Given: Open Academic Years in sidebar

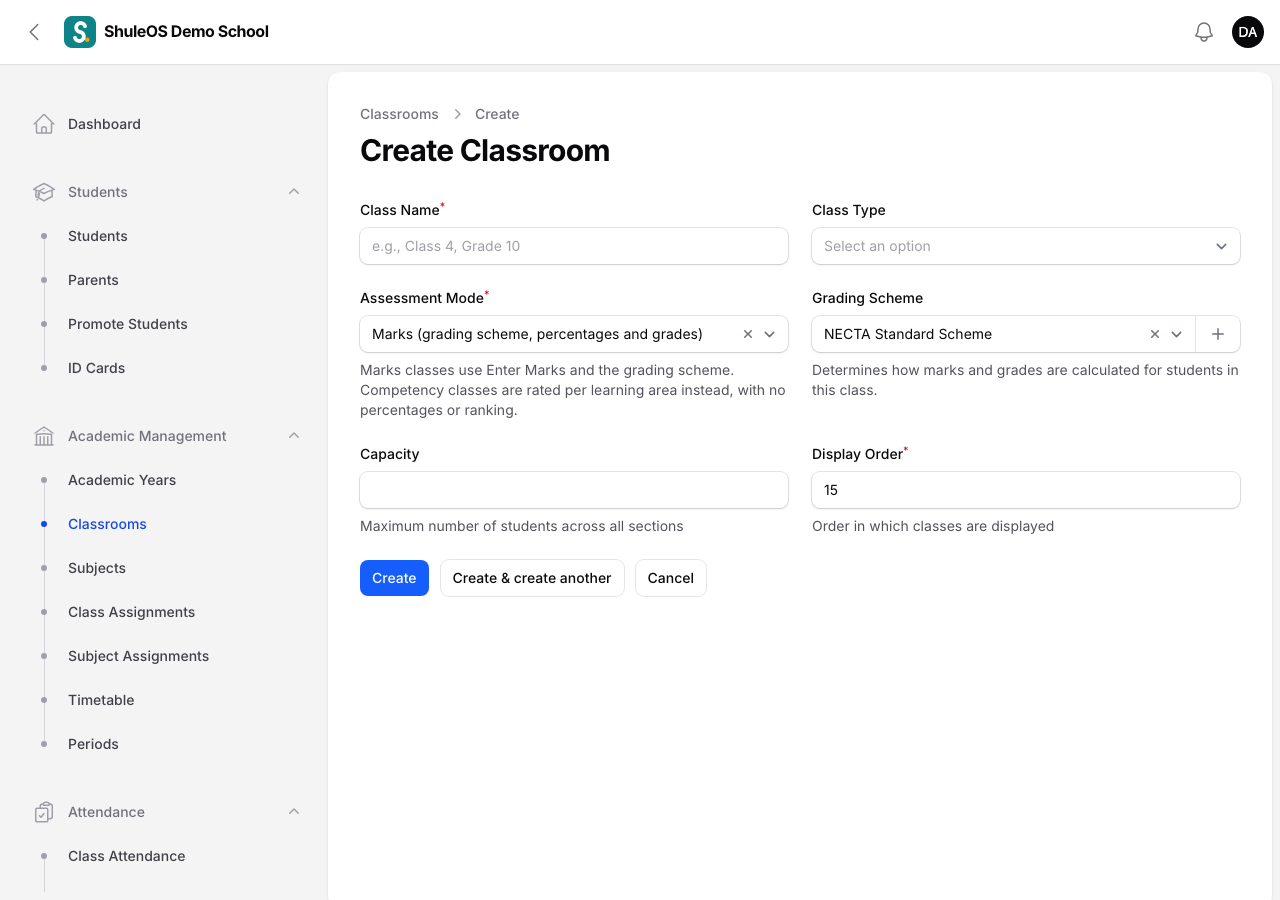Looking at the screenshot, I should point(122,480).
